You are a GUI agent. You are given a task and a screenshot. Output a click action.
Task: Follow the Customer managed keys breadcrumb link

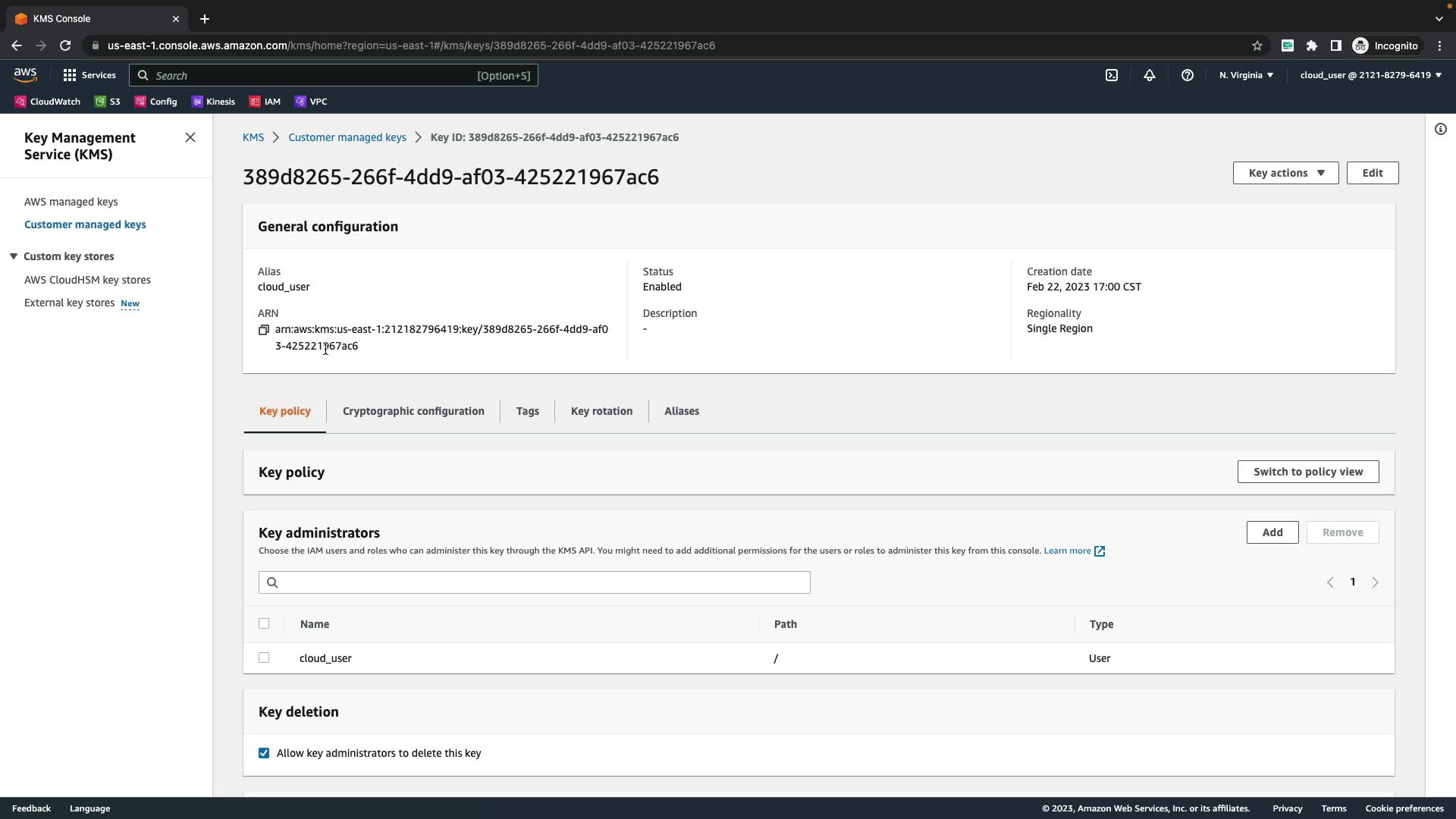pyautogui.click(x=347, y=137)
